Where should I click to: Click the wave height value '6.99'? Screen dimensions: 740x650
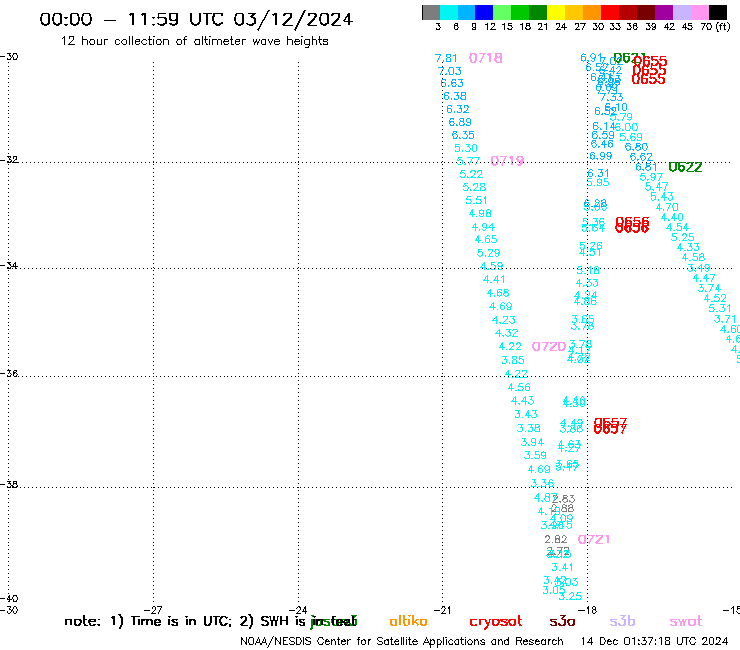pyautogui.click(x=601, y=156)
